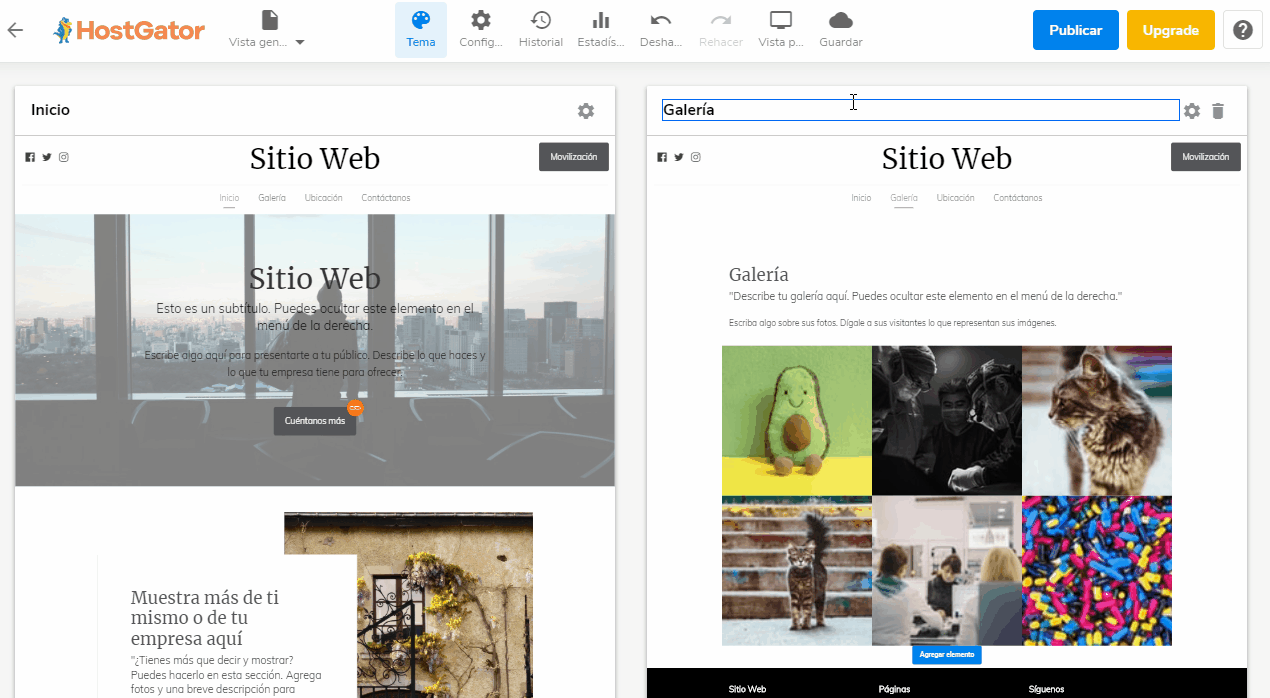Click Facebook icon in Galería page header

coord(662,157)
